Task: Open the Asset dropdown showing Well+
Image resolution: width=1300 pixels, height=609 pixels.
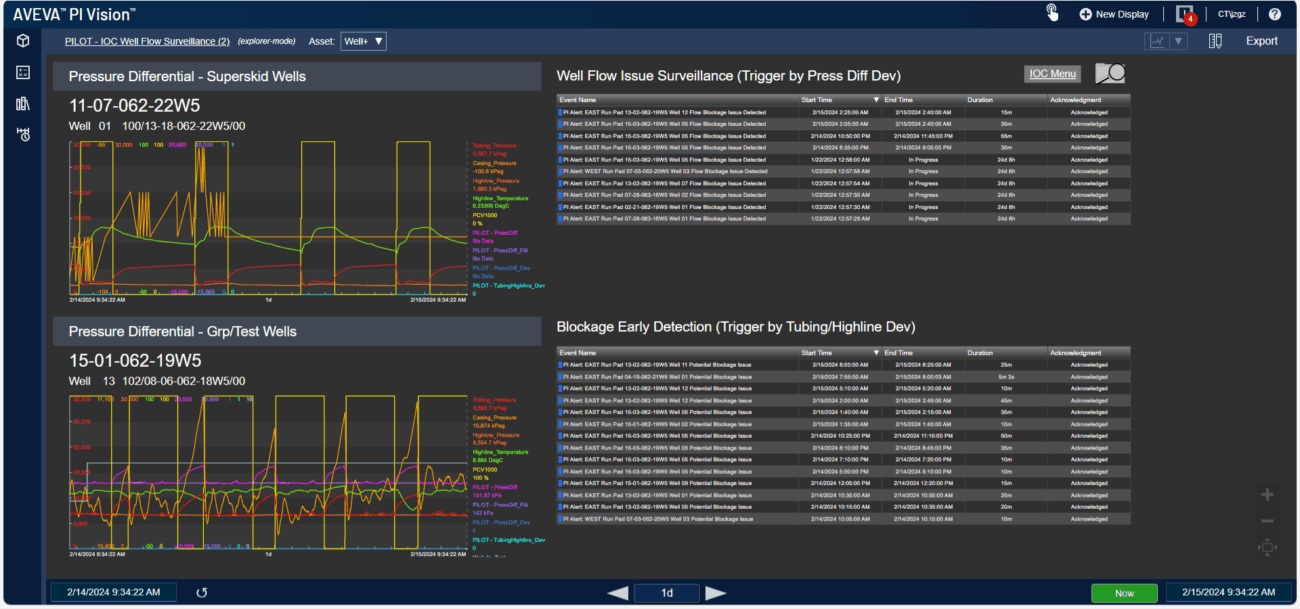Action: [x=363, y=41]
